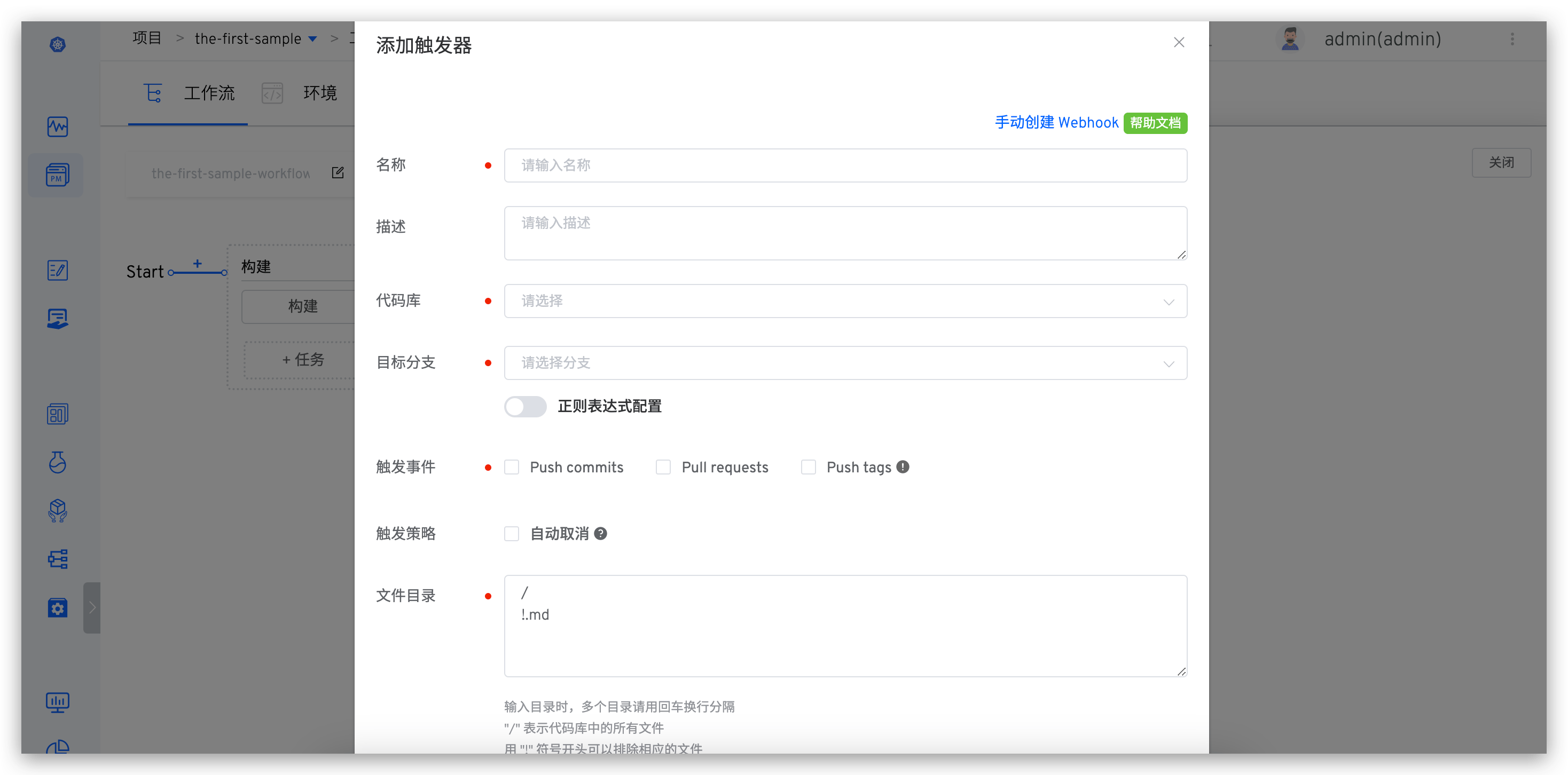Open the pipeline flowchart icon in sidebar
The height and width of the screenshot is (775, 1568).
57,558
